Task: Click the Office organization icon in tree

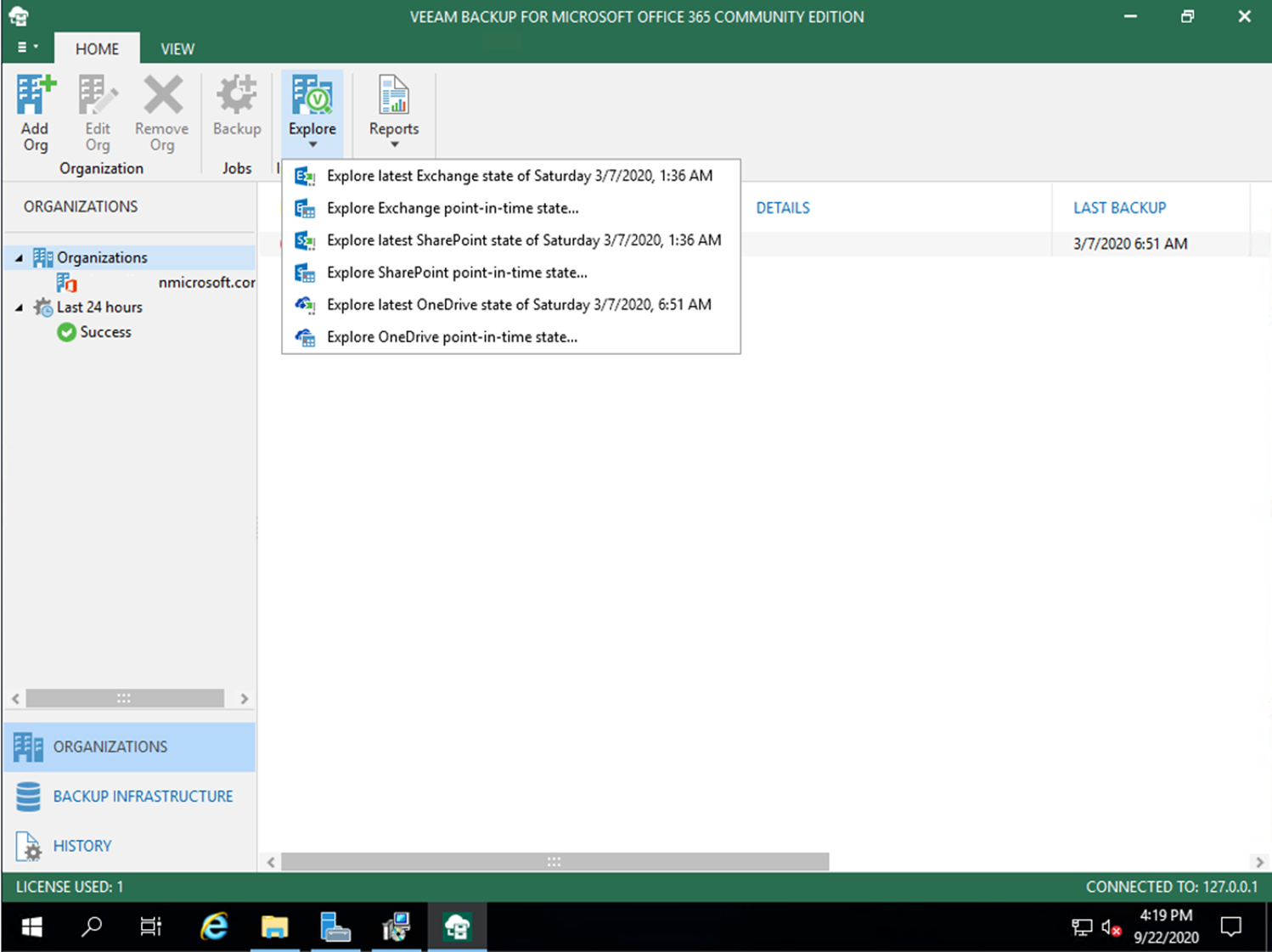Action: [66, 283]
